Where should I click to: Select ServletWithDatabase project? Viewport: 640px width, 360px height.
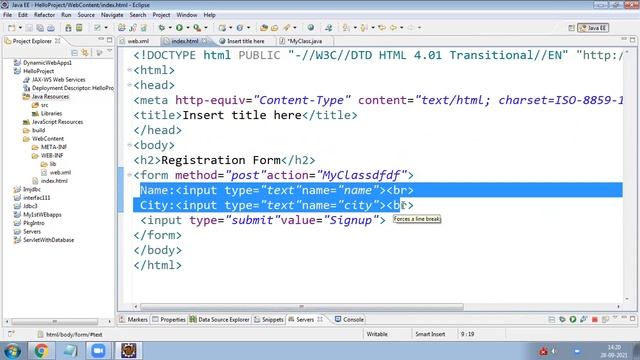pos(49,240)
